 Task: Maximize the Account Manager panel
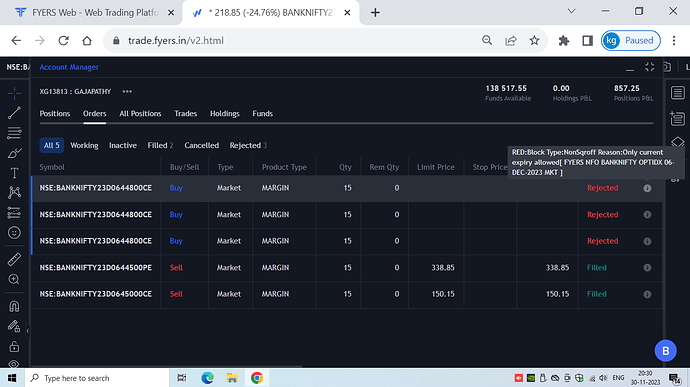click(650, 67)
